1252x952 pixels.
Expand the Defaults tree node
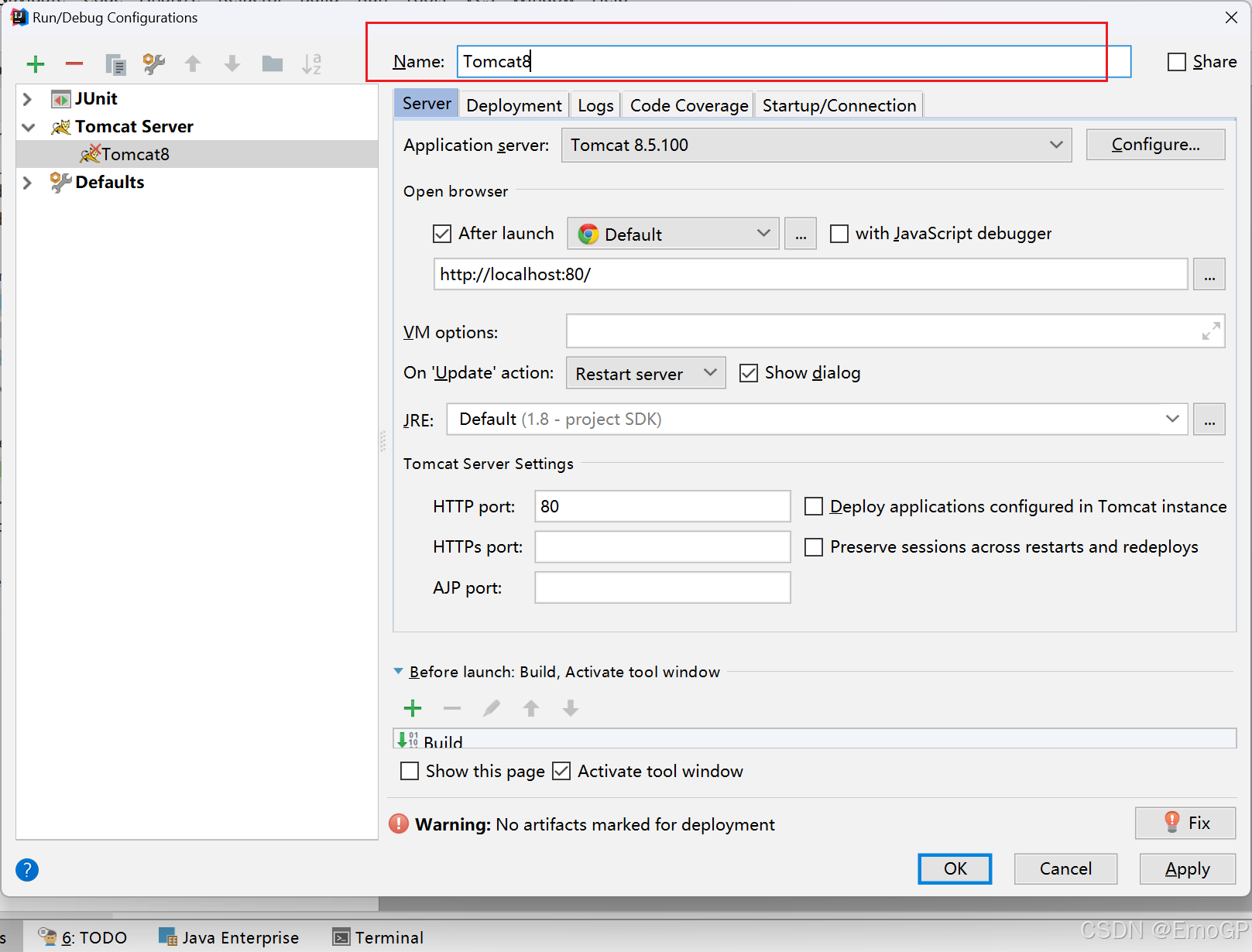coord(28,183)
